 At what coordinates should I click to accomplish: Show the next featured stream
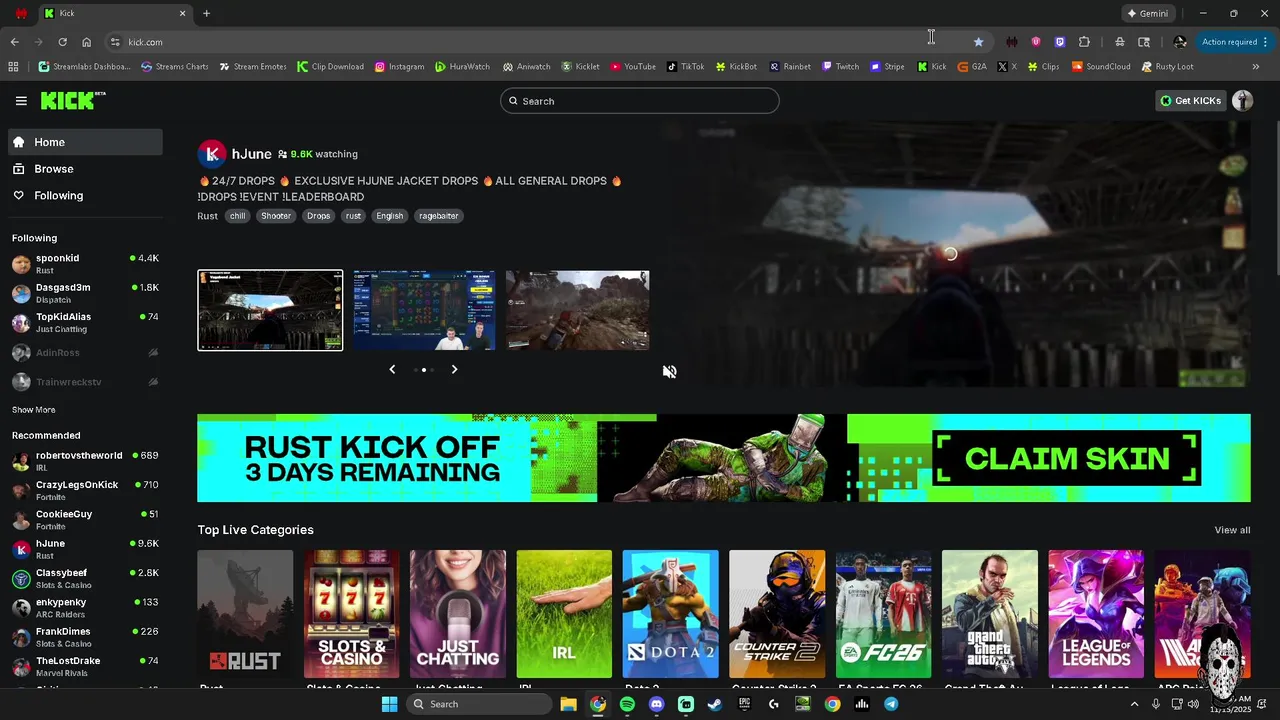(x=454, y=370)
